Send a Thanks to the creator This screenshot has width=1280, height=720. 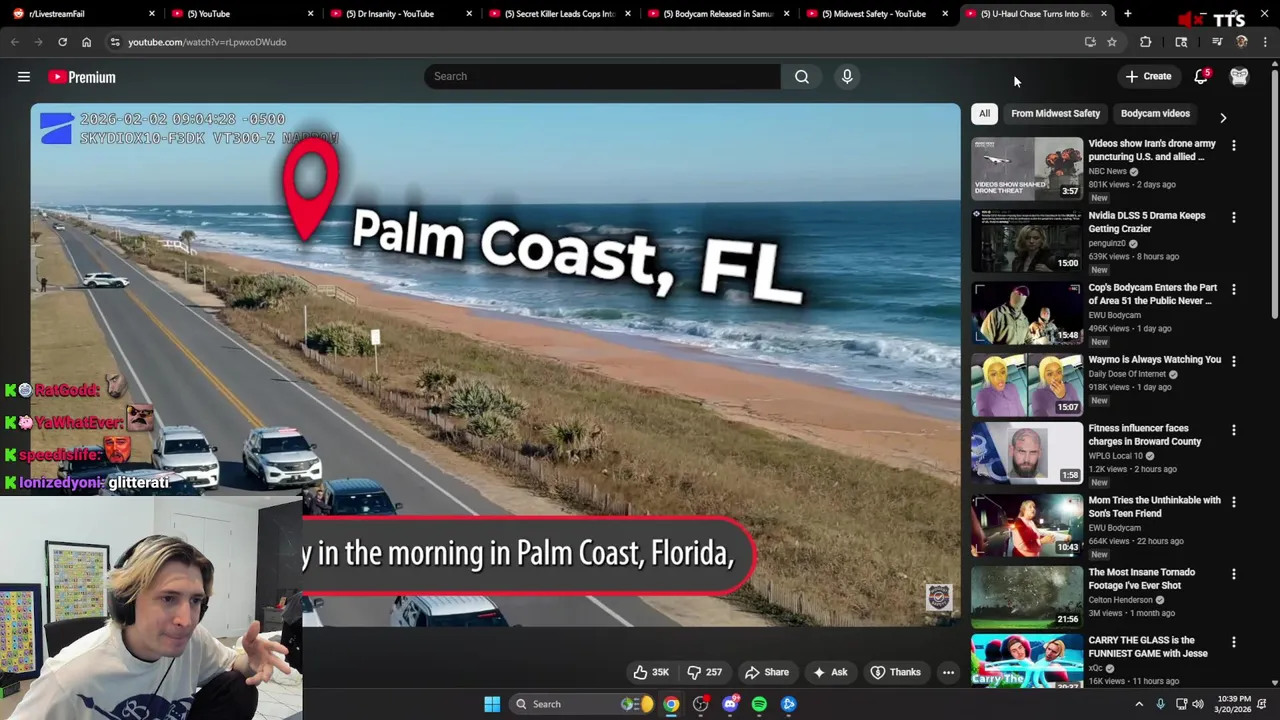tap(896, 672)
